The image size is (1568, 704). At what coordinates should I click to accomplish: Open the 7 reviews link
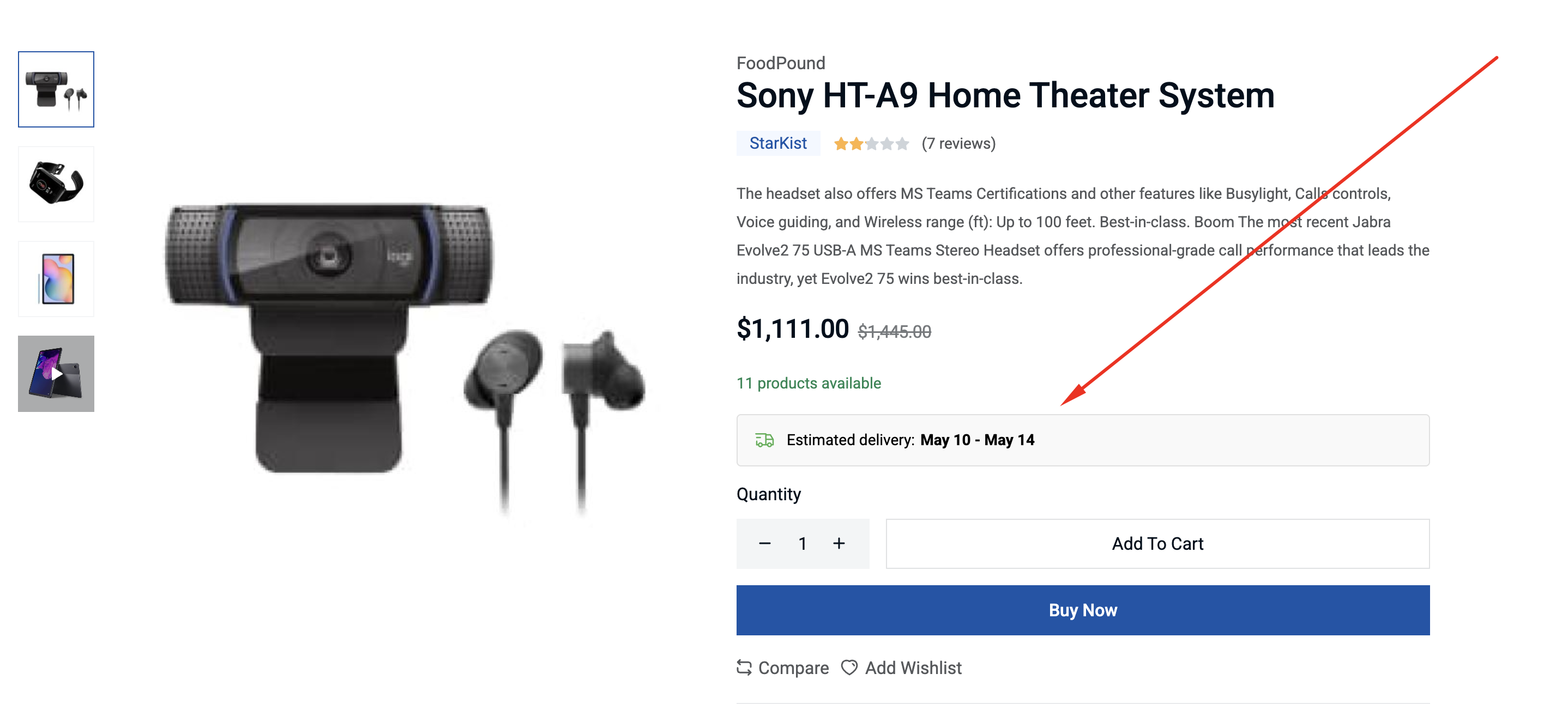(958, 144)
